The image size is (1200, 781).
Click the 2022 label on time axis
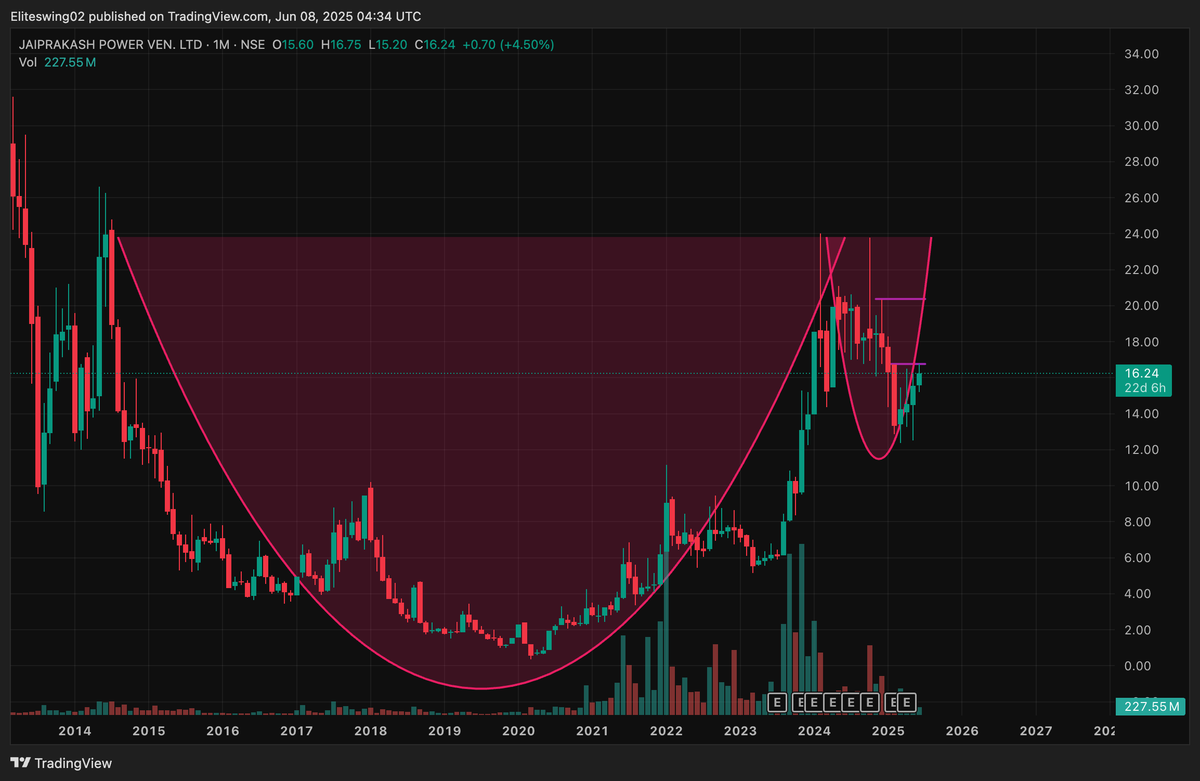[666, 732]
